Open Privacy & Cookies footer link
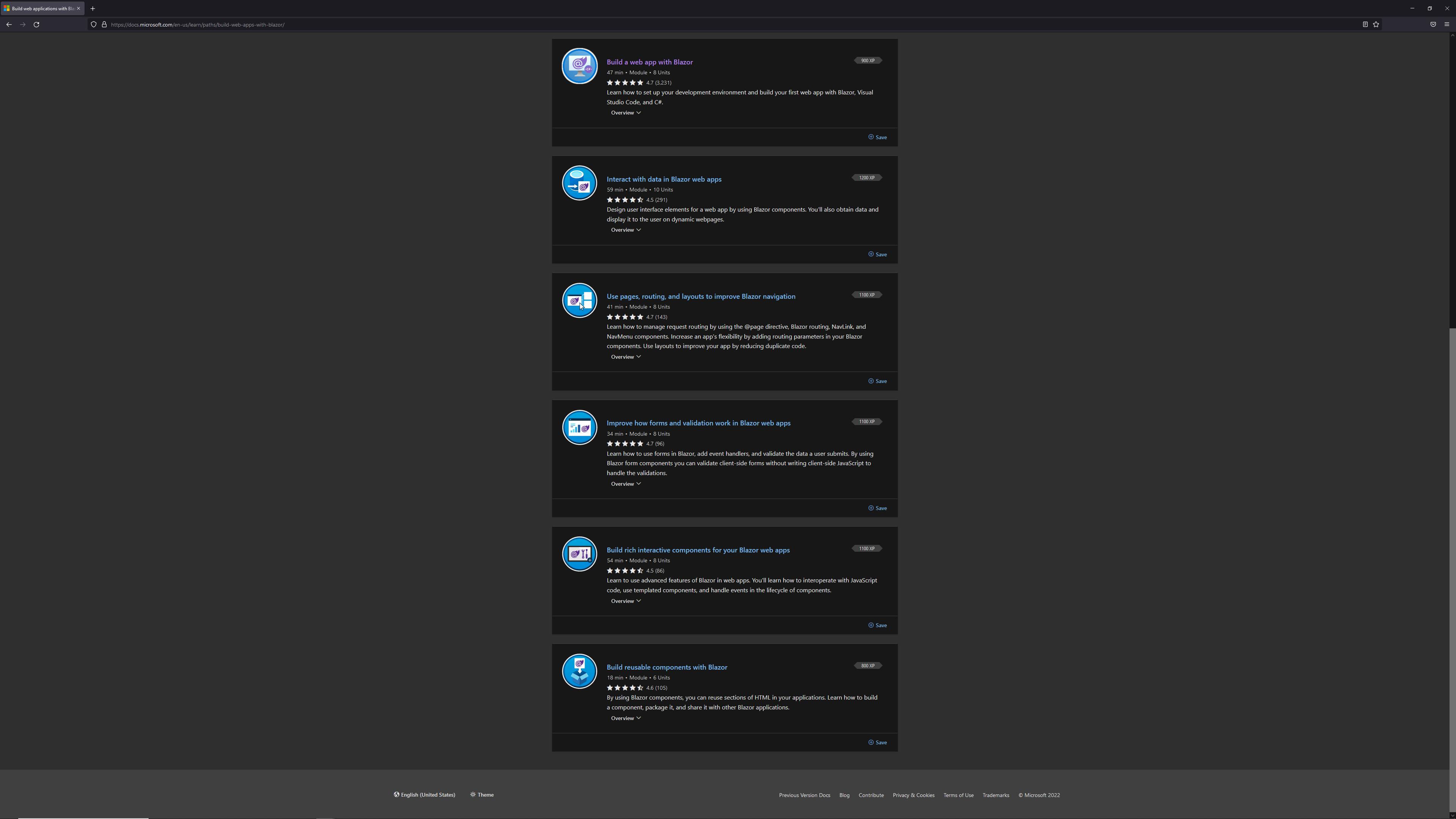Image resolution: width=1456 pixels, height=819 pixels. (x=913, y=795)
